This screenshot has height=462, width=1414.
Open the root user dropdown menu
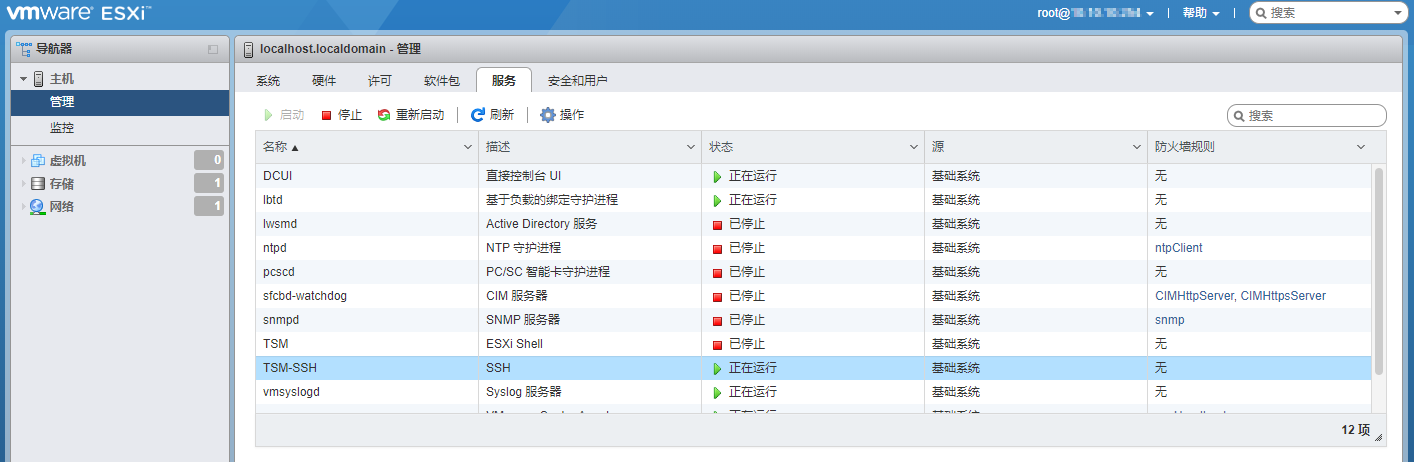1096,13
